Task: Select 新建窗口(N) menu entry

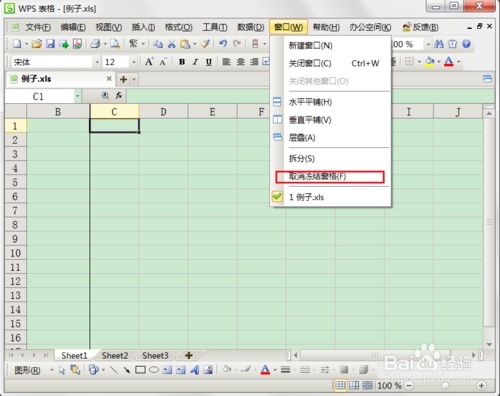Action: tap(330, 45)
